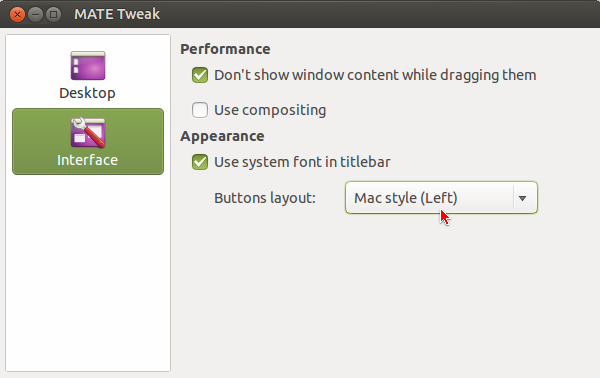
Task: Enable the Use compositing checkbox
Action: tap(200, 110)
